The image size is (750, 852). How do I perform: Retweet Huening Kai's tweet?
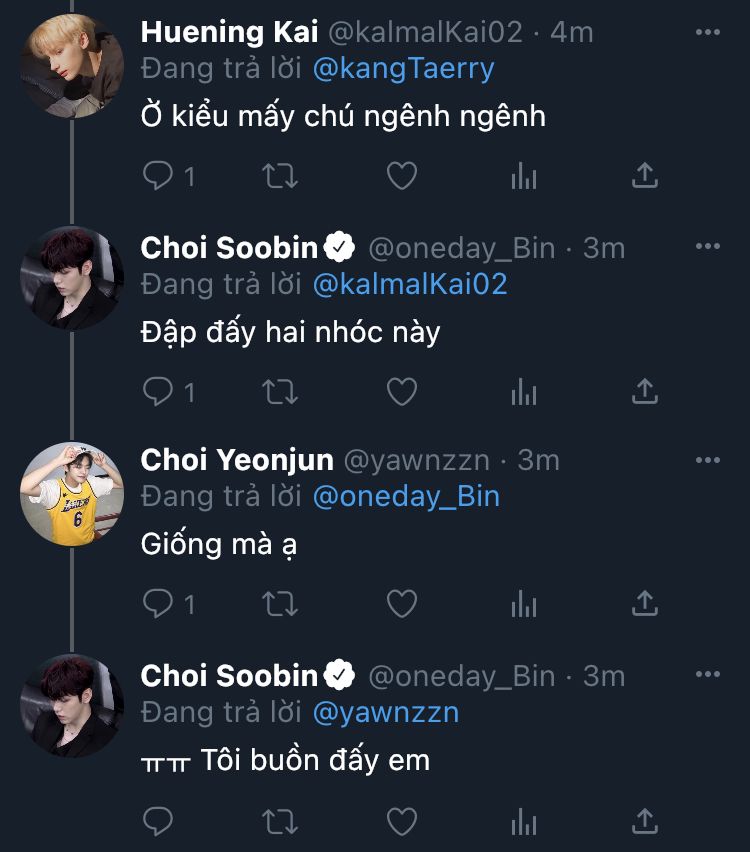[x=280, y=177]
